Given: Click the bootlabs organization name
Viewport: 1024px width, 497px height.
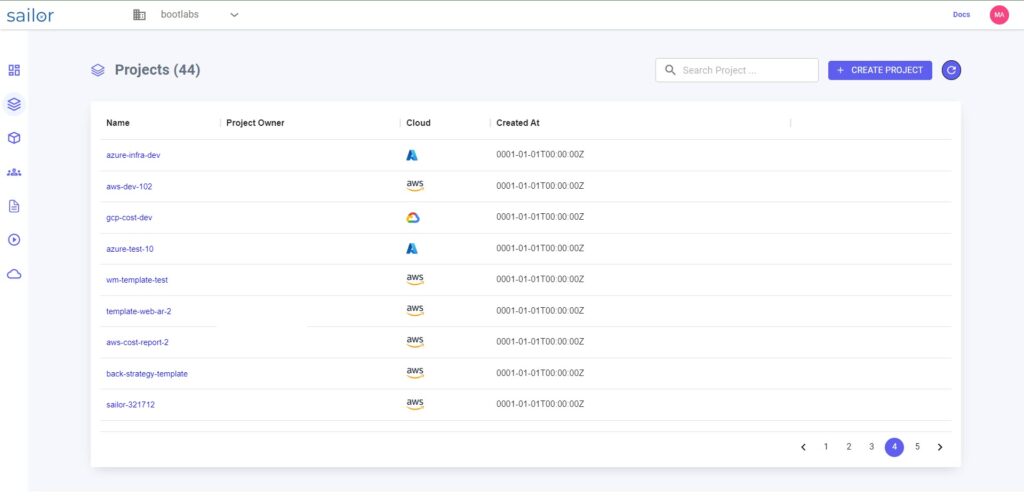Looking at the screenshot, I should tap(180, 14).
